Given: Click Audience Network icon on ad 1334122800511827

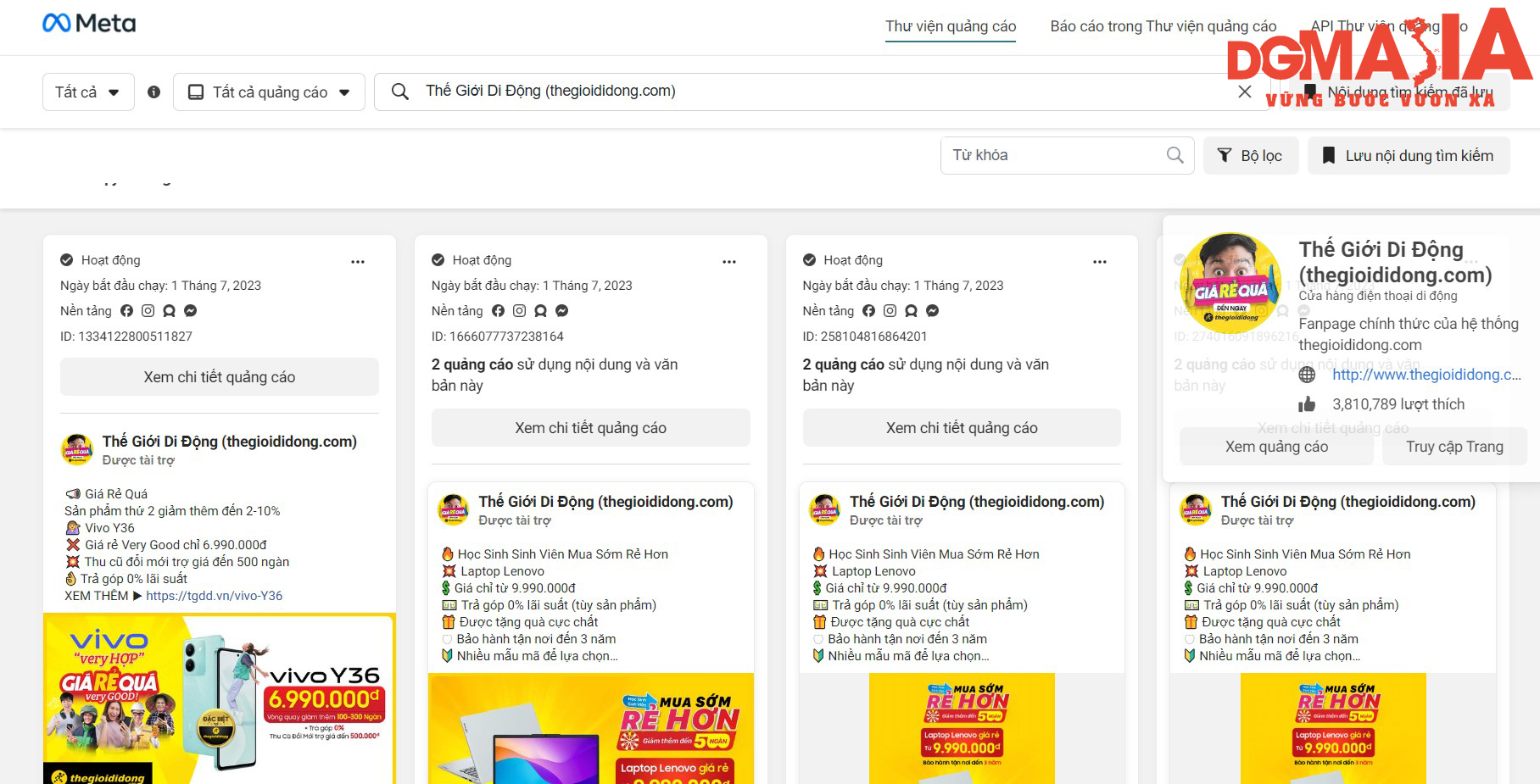Looking at the screenshot, I should coord(170,311).
